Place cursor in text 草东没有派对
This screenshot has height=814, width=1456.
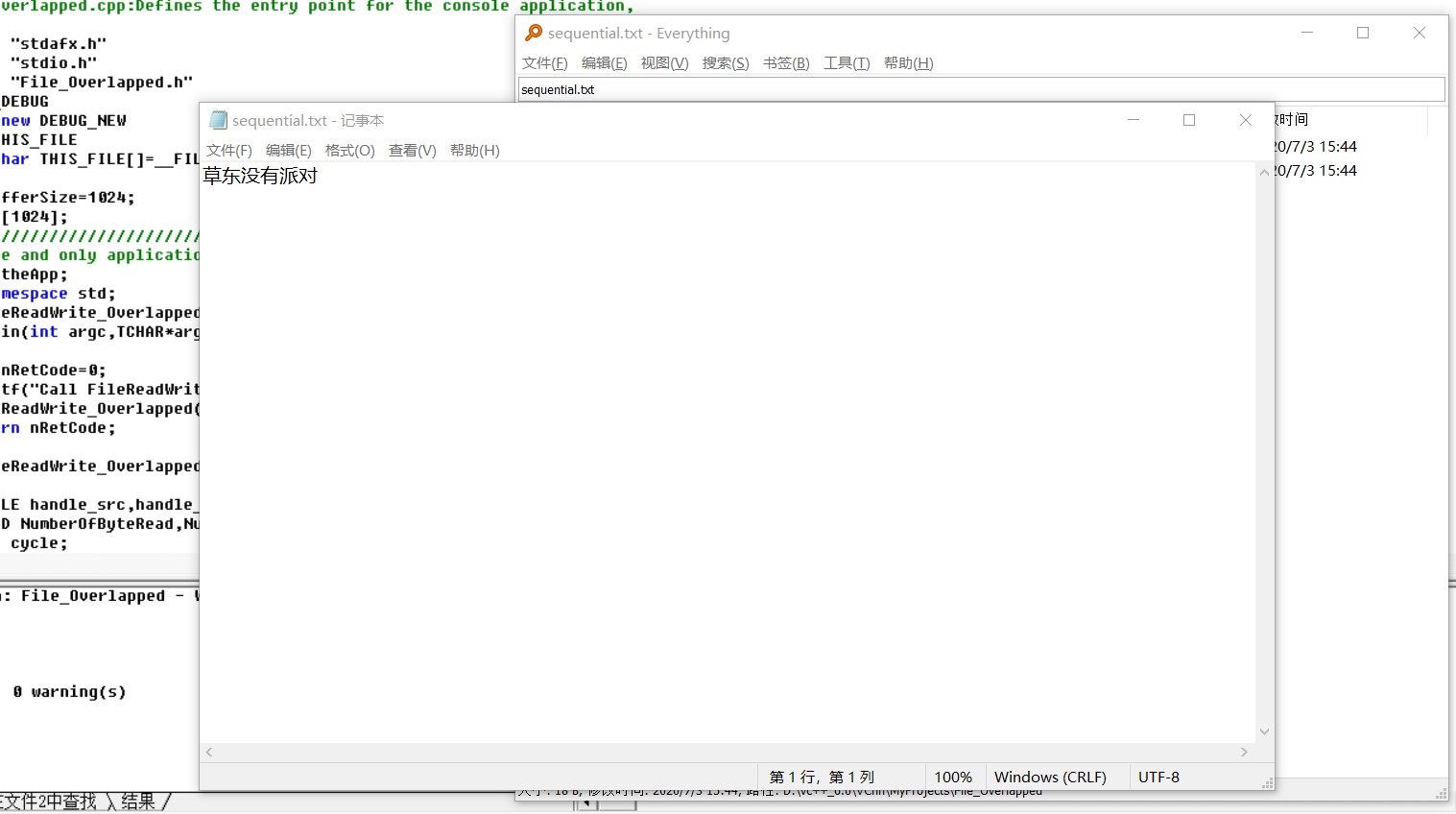coord(260,177)
